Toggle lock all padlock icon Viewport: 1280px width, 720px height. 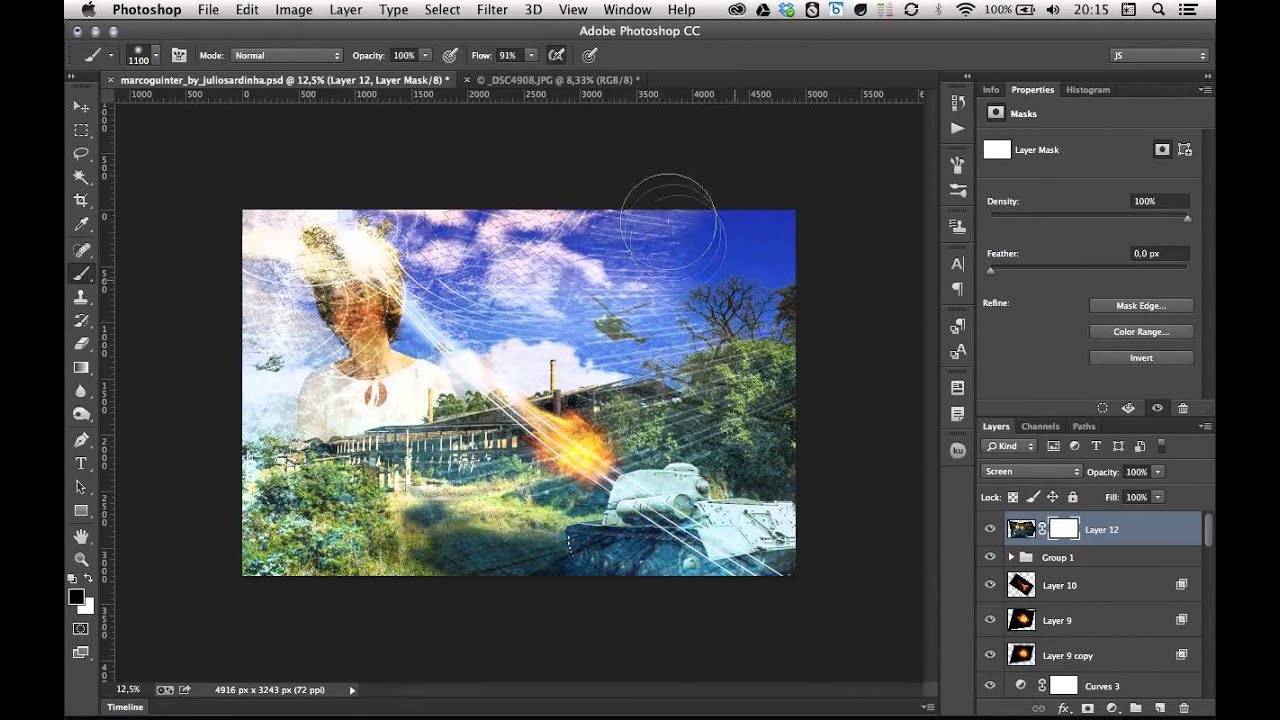click(x=1072, y=497)
